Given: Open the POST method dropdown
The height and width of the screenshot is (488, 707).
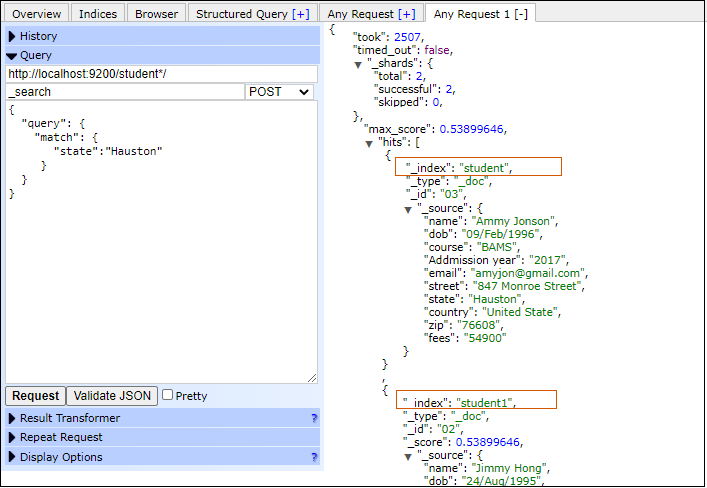Looking at the screenshot, I should point(279,92).
